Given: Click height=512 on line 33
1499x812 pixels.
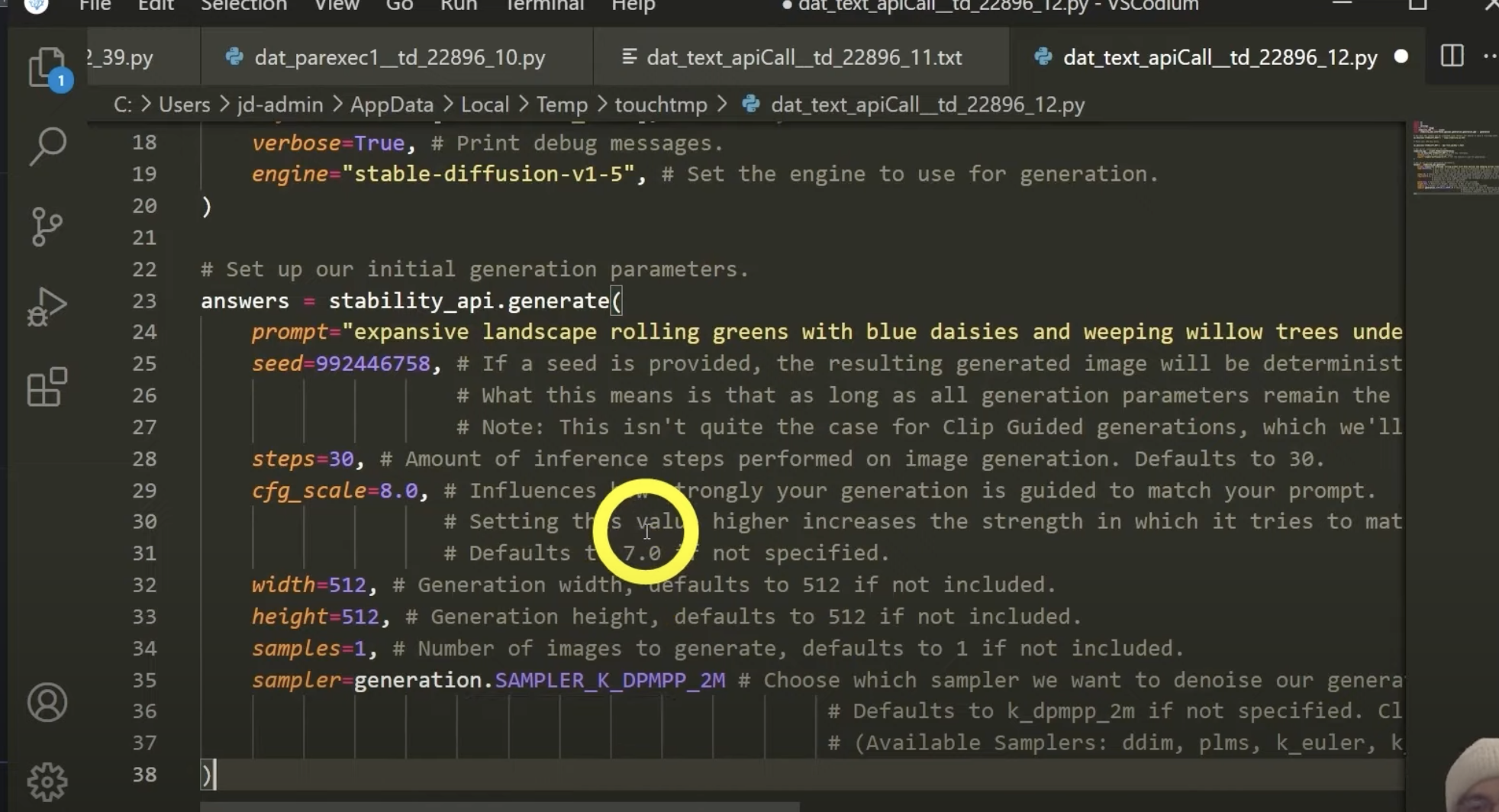Looking at the screenshot, I should click(315, 617).
